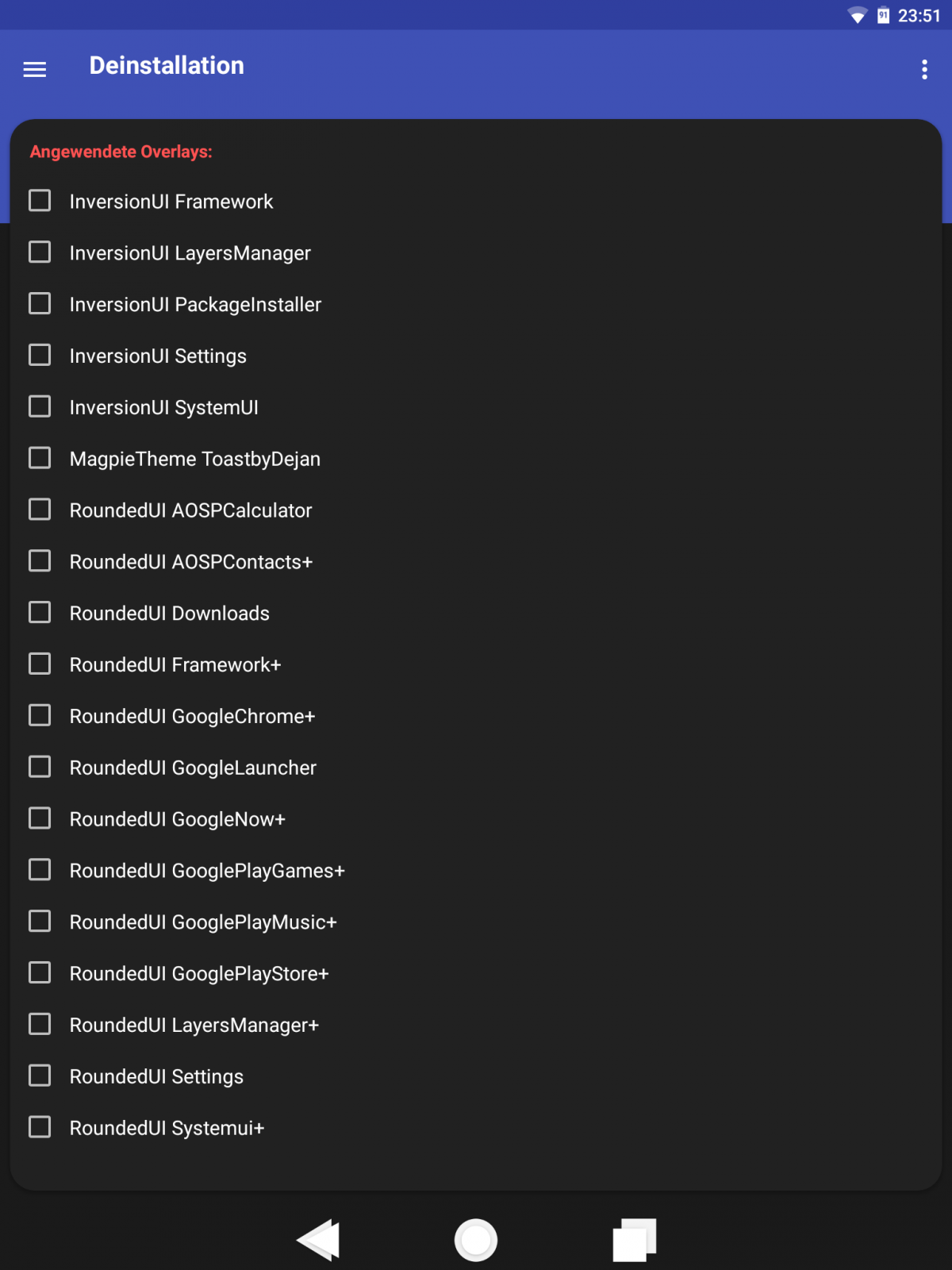The width and height of the screenshot is (952, 1270).
Task: Select the RoundedUI GoogleLauncher list entry
Action: pos(193,768)
